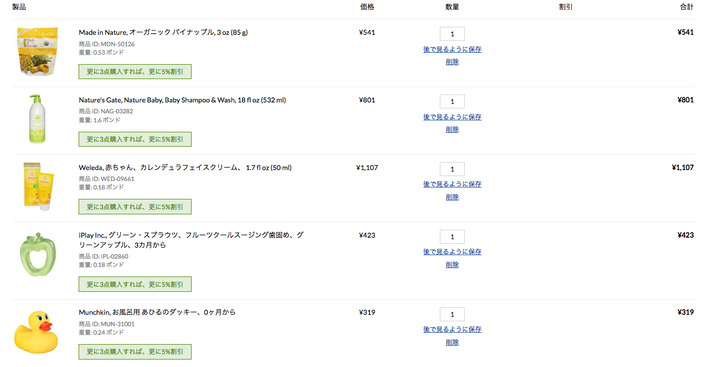
Task: Save iPlay green apple teether for later
Action: (452, 252)
